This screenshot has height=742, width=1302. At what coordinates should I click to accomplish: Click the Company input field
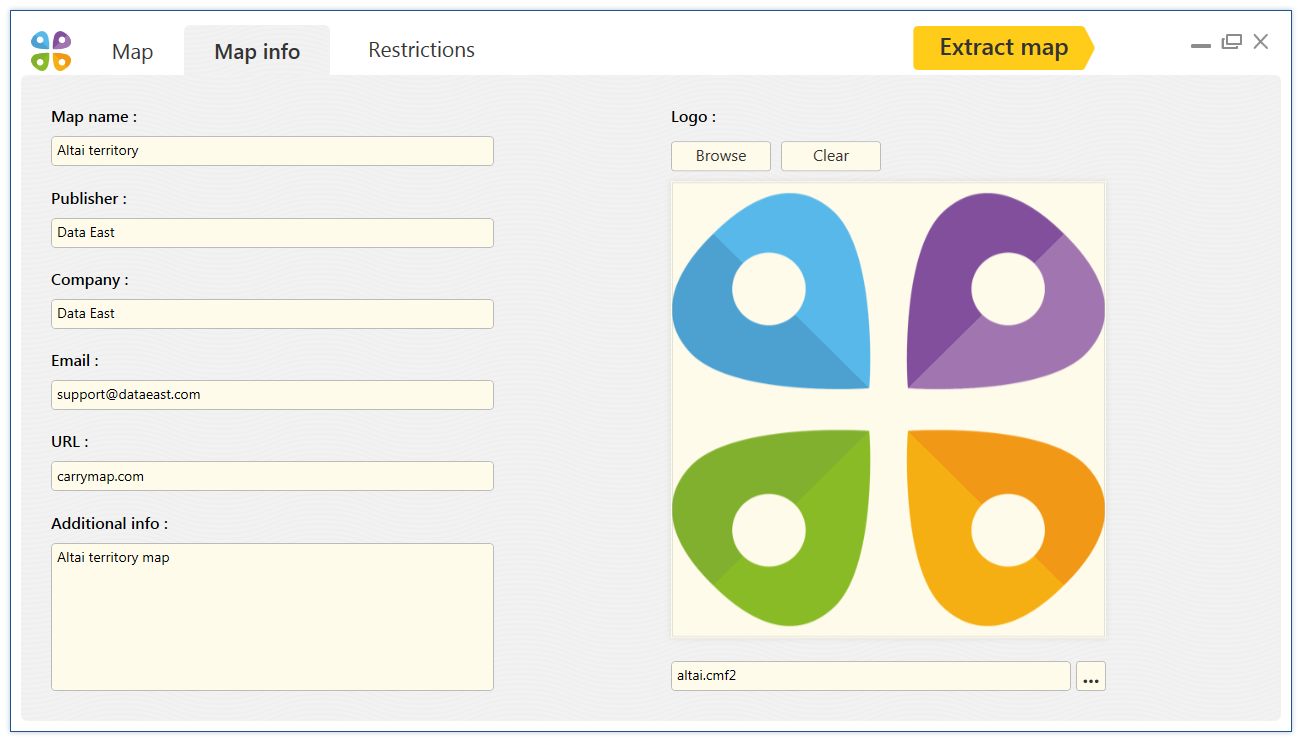[272, 314]
